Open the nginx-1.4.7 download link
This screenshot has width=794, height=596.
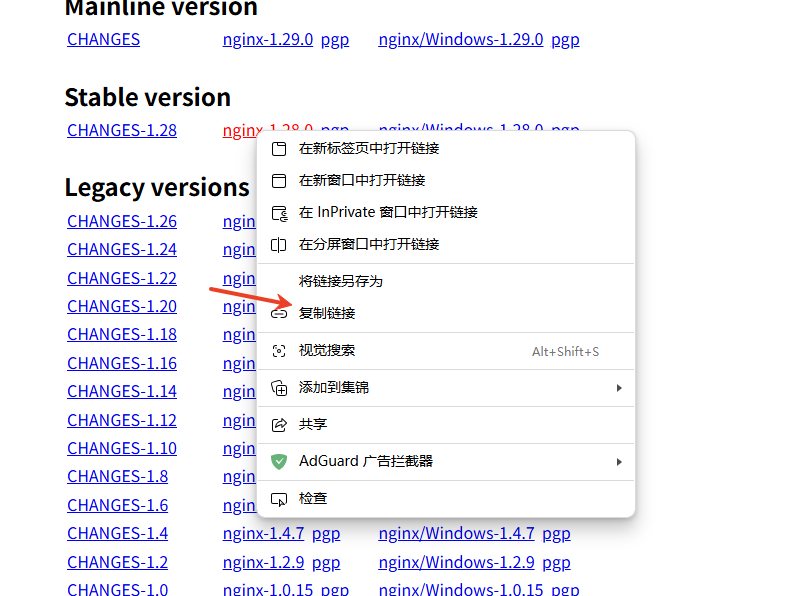pyautogui.click(x=263, y=533)
